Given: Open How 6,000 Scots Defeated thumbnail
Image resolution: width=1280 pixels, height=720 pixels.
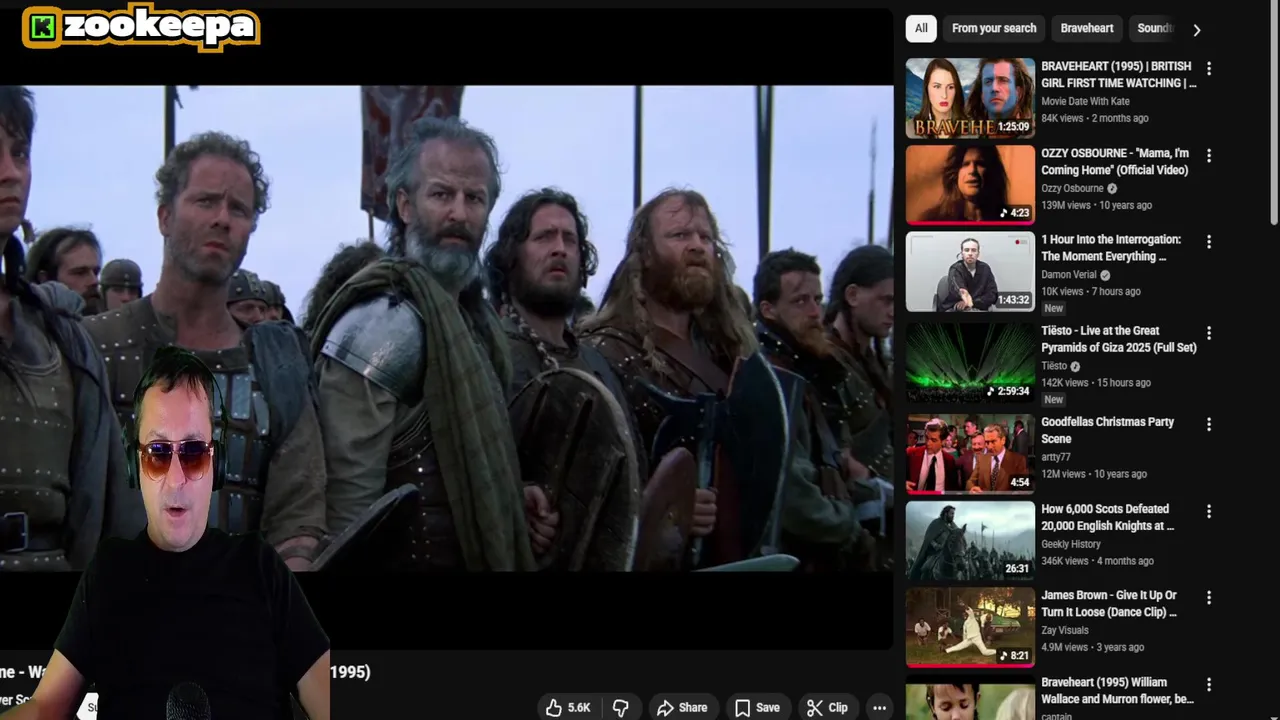Looking at the screenshot, I should click(x=970, y=541).
